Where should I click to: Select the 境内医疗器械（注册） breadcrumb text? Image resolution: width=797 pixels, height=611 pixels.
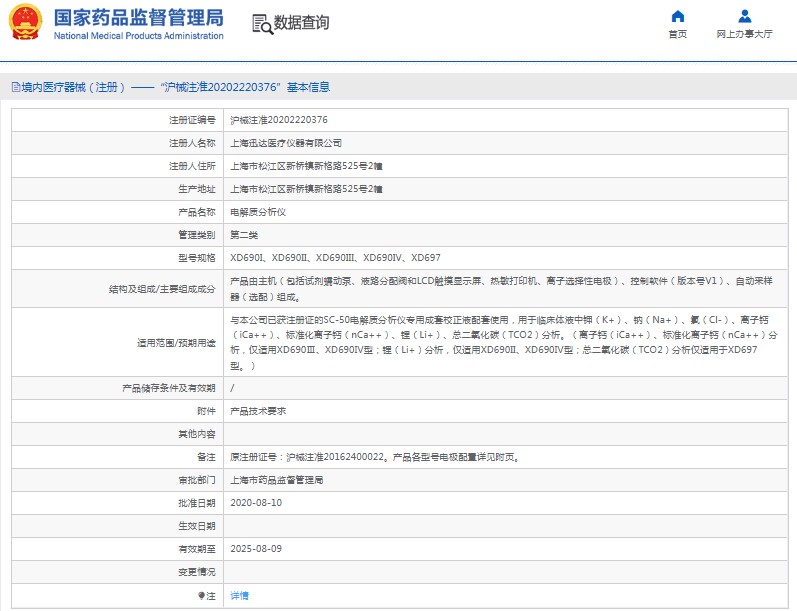click(73, 87)
